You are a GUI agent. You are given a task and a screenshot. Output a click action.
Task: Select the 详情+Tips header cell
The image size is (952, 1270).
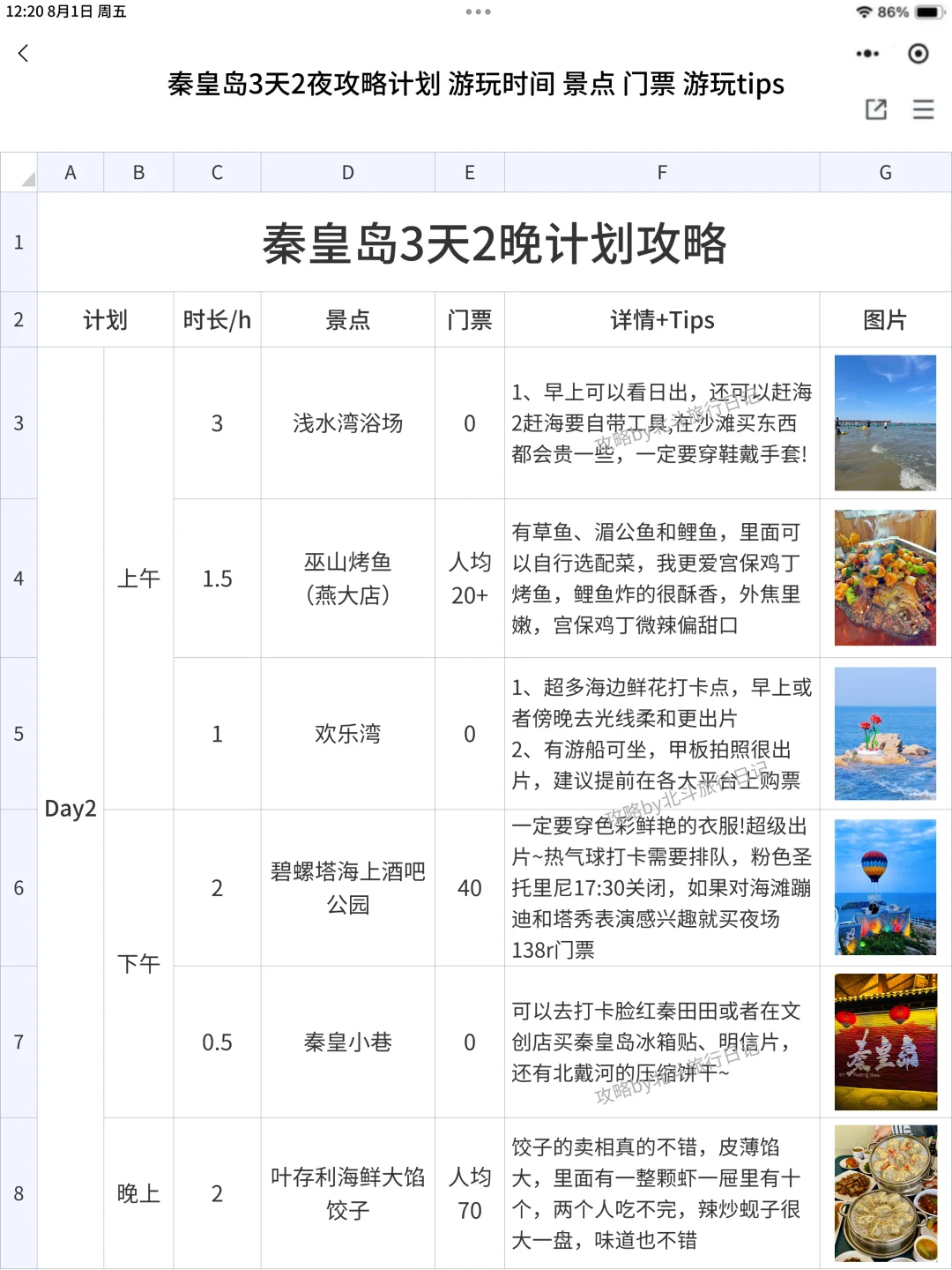tap(662, 319)
